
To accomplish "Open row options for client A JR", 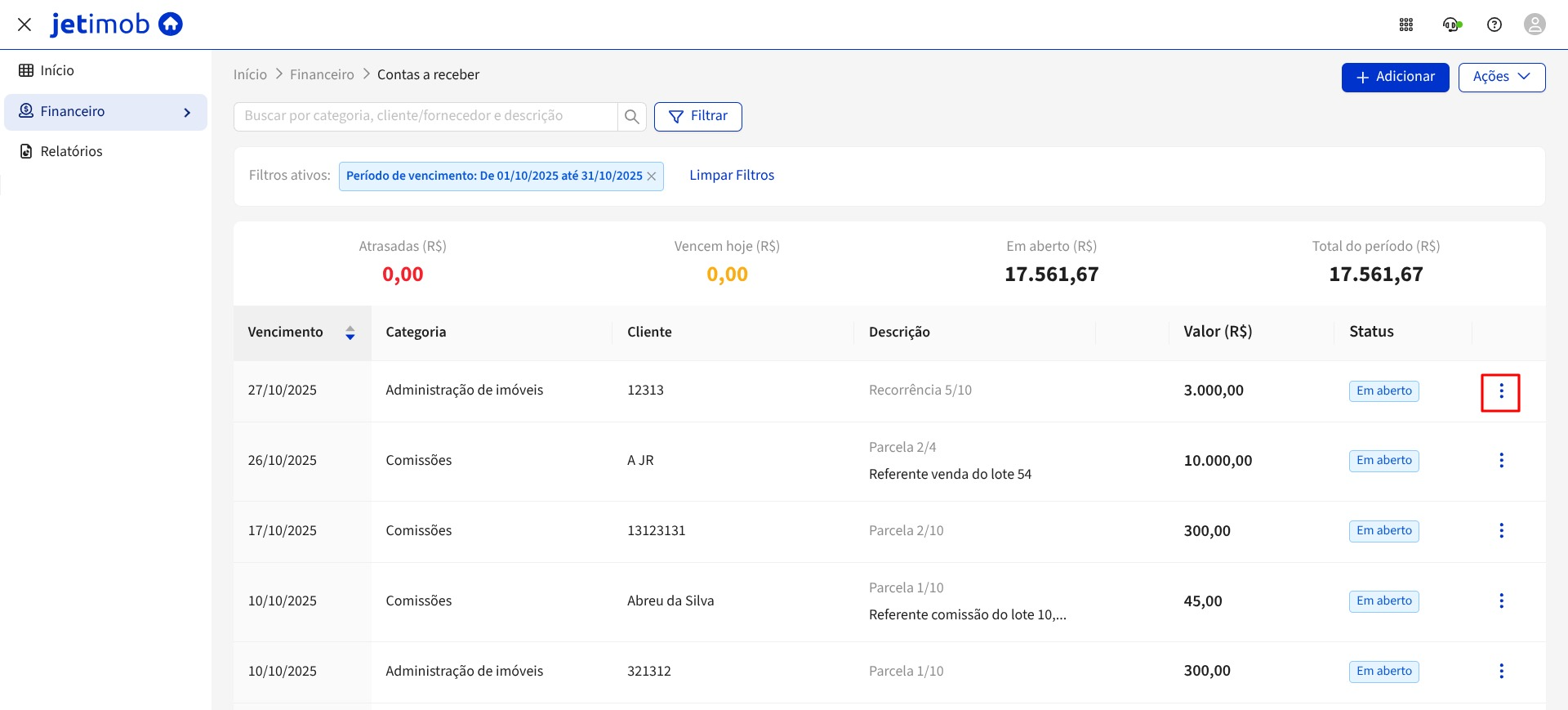I will click(1500, 461).
